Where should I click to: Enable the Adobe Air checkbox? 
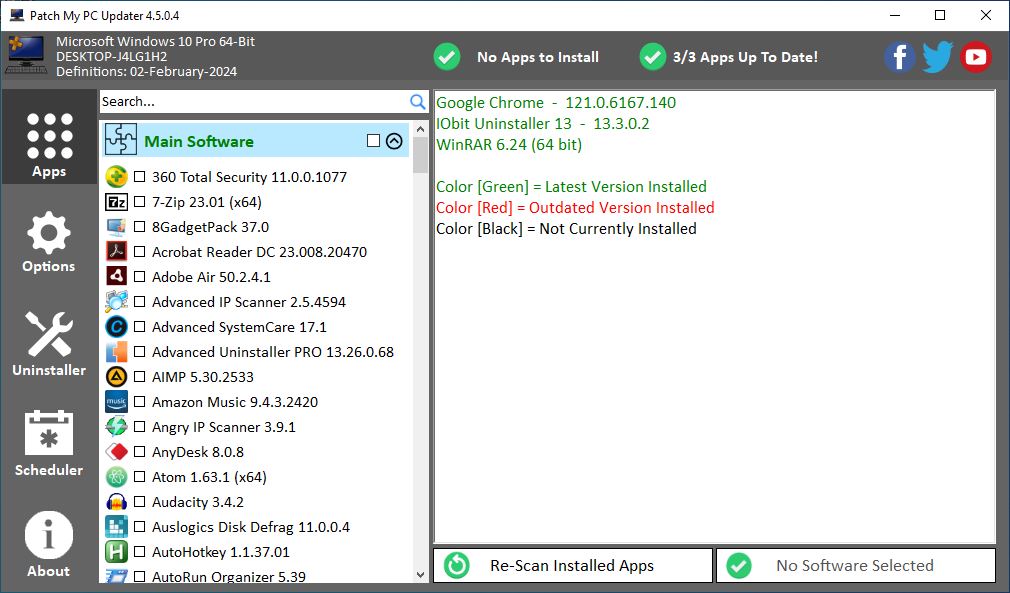[139, 277]
